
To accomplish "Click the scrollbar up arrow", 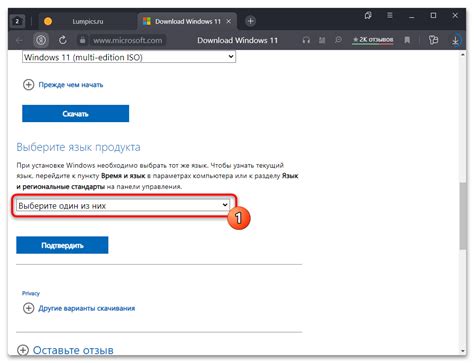I will click(463, 54).
